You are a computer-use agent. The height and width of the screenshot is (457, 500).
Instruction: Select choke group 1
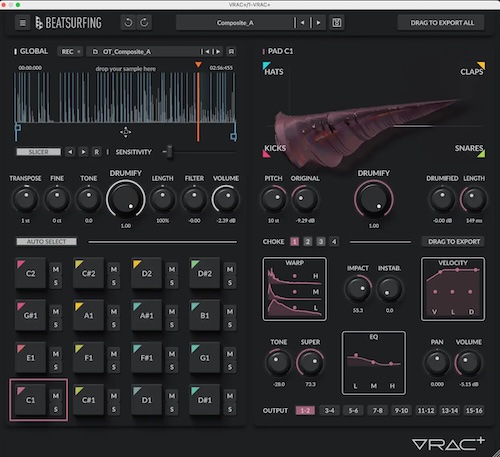tap(294, 241)
